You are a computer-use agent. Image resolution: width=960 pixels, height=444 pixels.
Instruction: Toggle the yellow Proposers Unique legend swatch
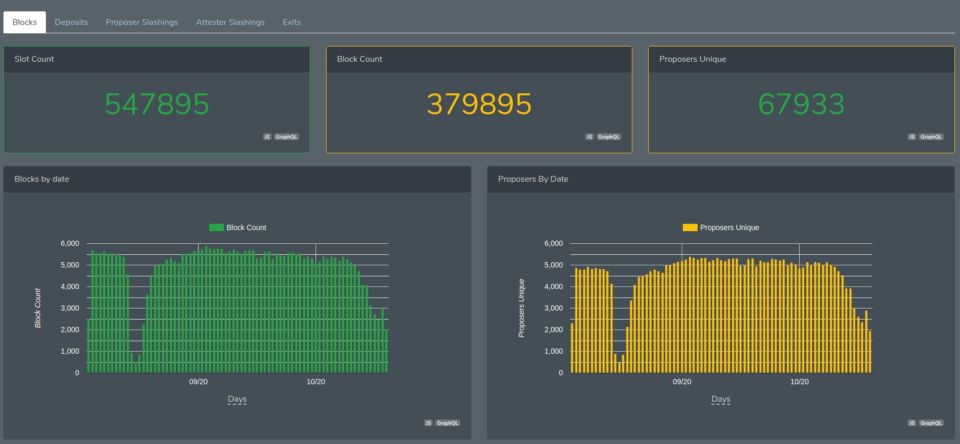point(690,227)
